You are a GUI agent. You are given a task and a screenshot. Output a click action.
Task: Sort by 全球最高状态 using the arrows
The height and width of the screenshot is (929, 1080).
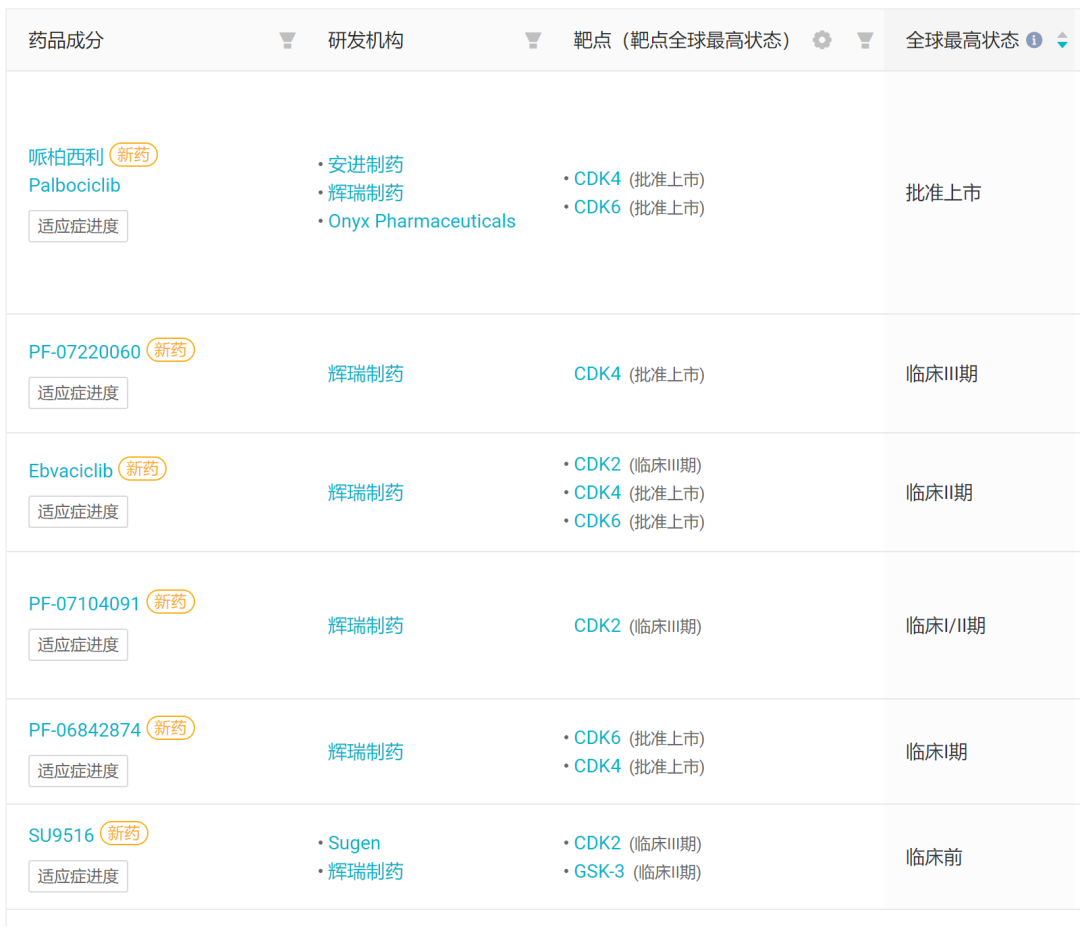[1062, 41]
